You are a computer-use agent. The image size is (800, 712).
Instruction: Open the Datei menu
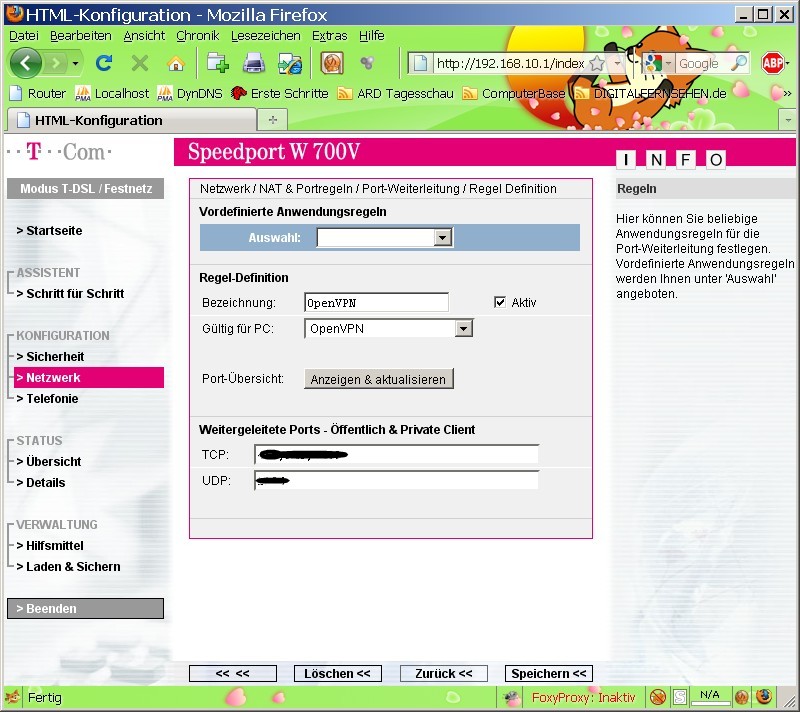point(23,36)
